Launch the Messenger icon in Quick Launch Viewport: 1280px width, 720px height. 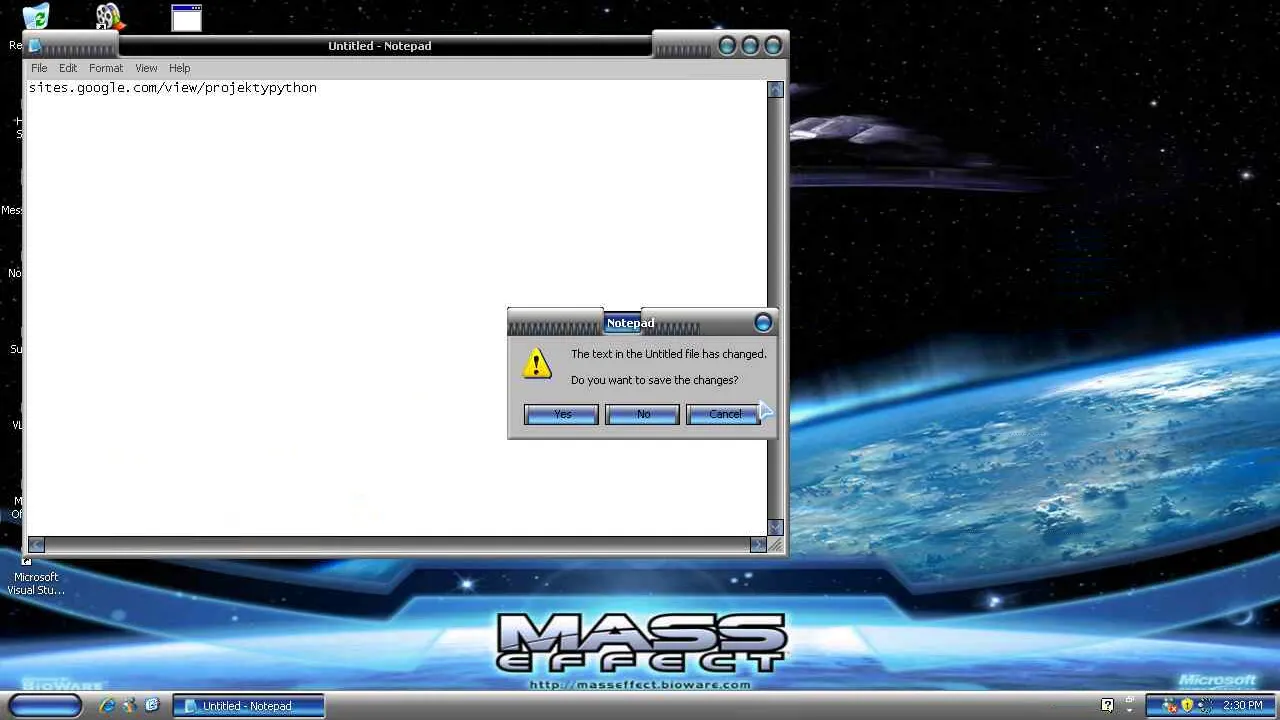pyautogui.click(x=130, y=706)
